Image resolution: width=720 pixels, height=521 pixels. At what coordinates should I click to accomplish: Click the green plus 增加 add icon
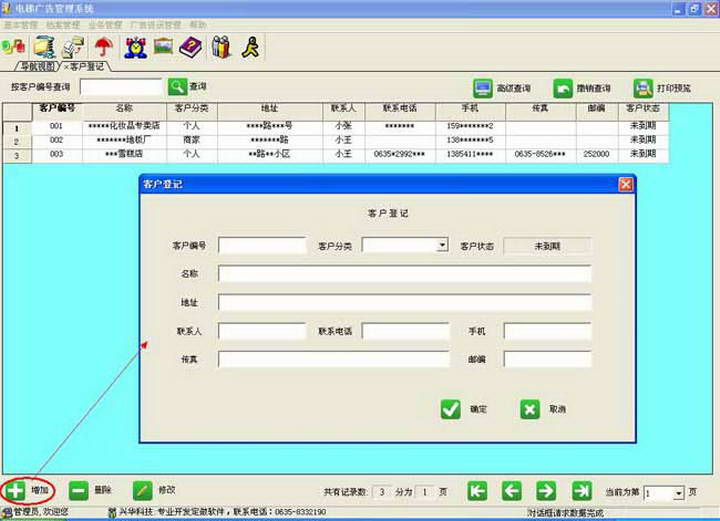pyautogui.click(x=15, y=491)
